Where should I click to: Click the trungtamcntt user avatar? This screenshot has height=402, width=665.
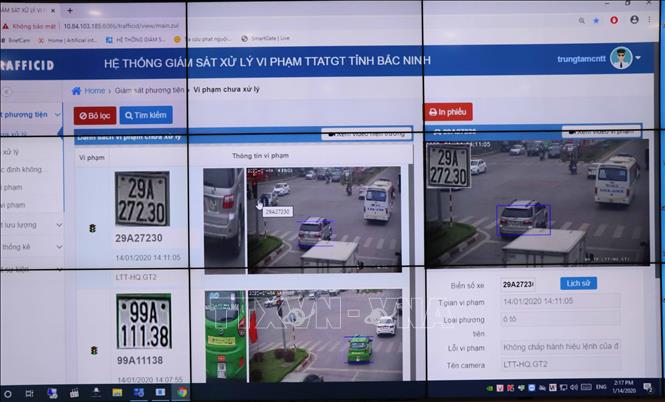coord(621,58)
